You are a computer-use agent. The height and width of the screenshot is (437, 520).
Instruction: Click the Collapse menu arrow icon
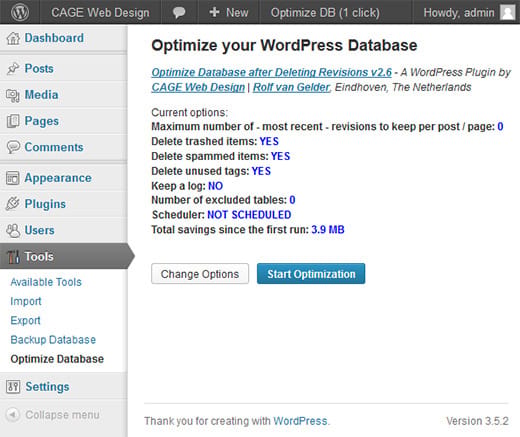13,415
